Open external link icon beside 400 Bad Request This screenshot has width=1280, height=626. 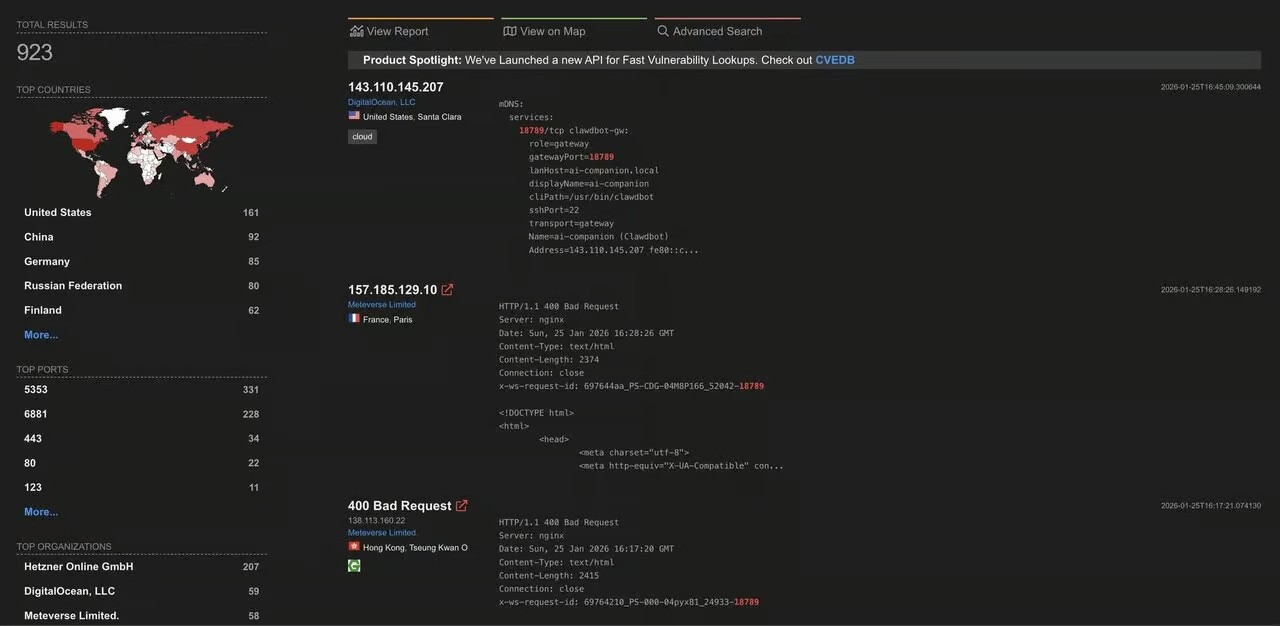click(x=462, y=506)
